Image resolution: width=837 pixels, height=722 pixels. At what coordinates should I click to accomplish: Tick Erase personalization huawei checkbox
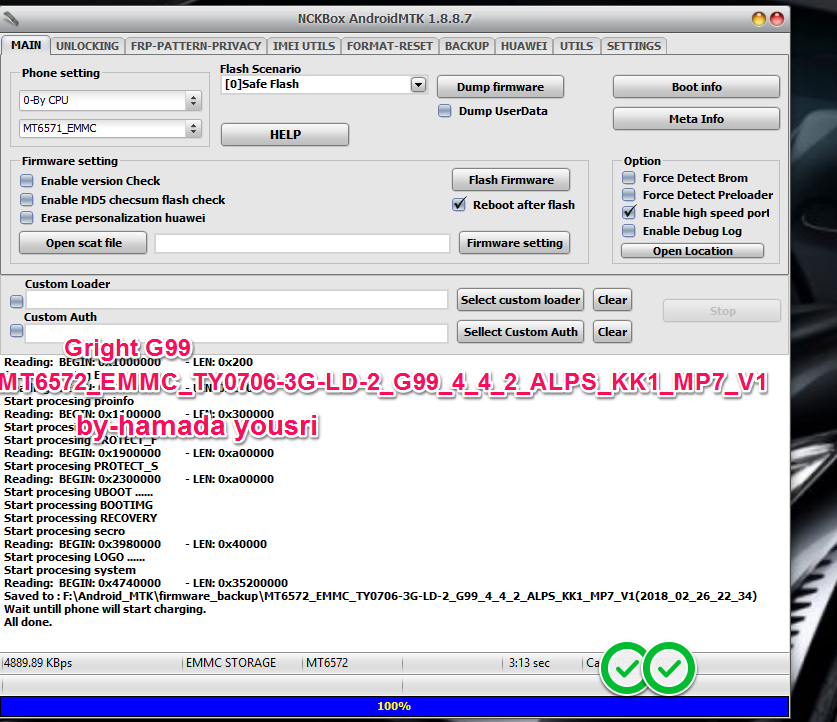coord(26,218)
